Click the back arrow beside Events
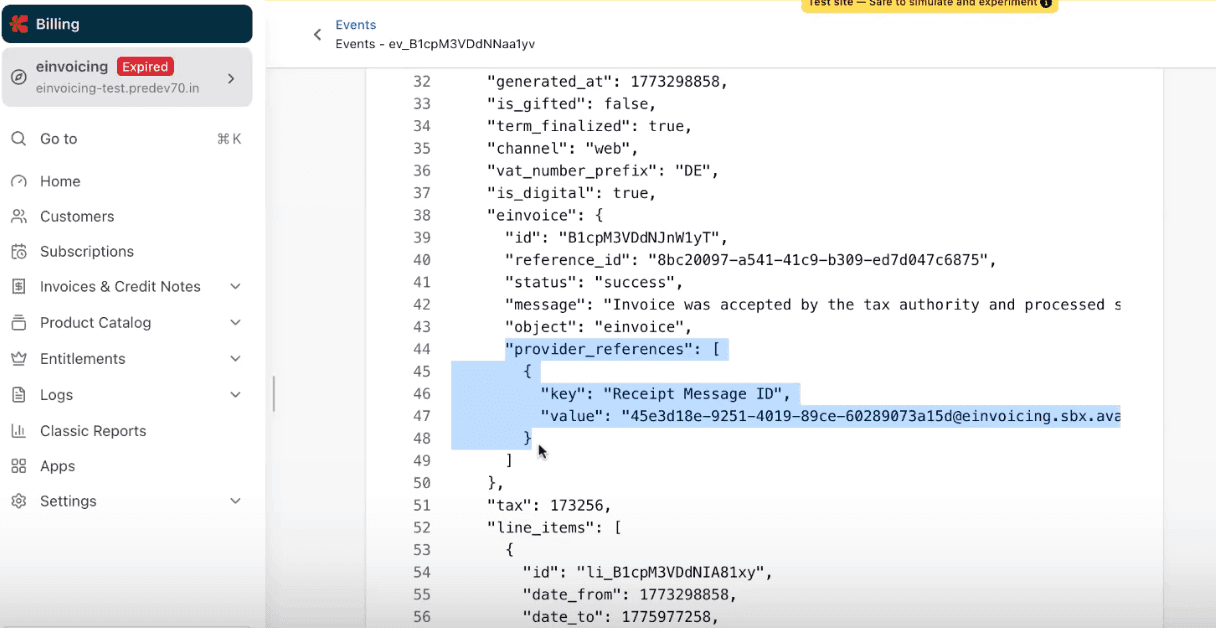 pyautogui.click(x=318, y=35)
